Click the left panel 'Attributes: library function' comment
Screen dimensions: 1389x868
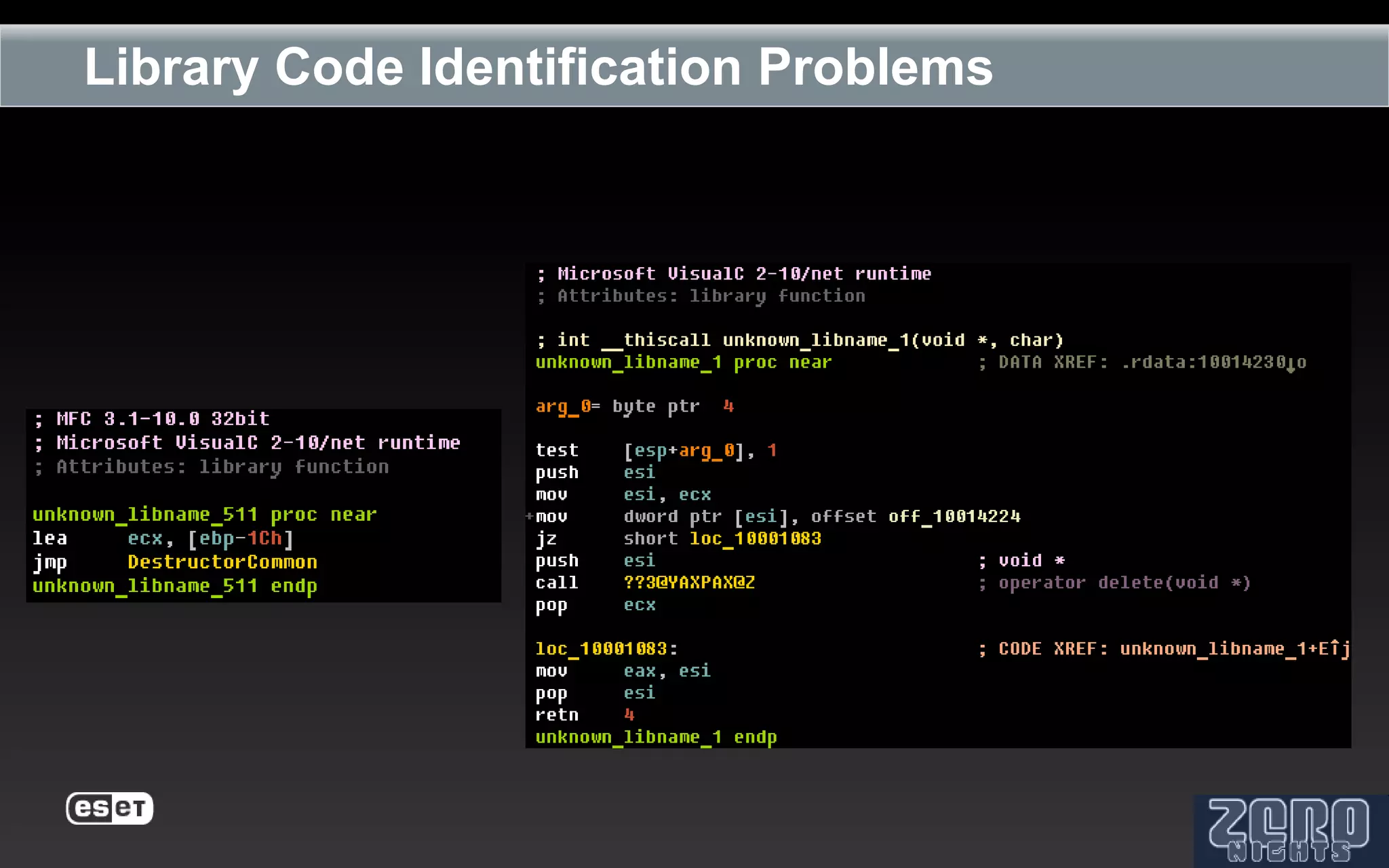pyautogui.click(x=211, y=467)
